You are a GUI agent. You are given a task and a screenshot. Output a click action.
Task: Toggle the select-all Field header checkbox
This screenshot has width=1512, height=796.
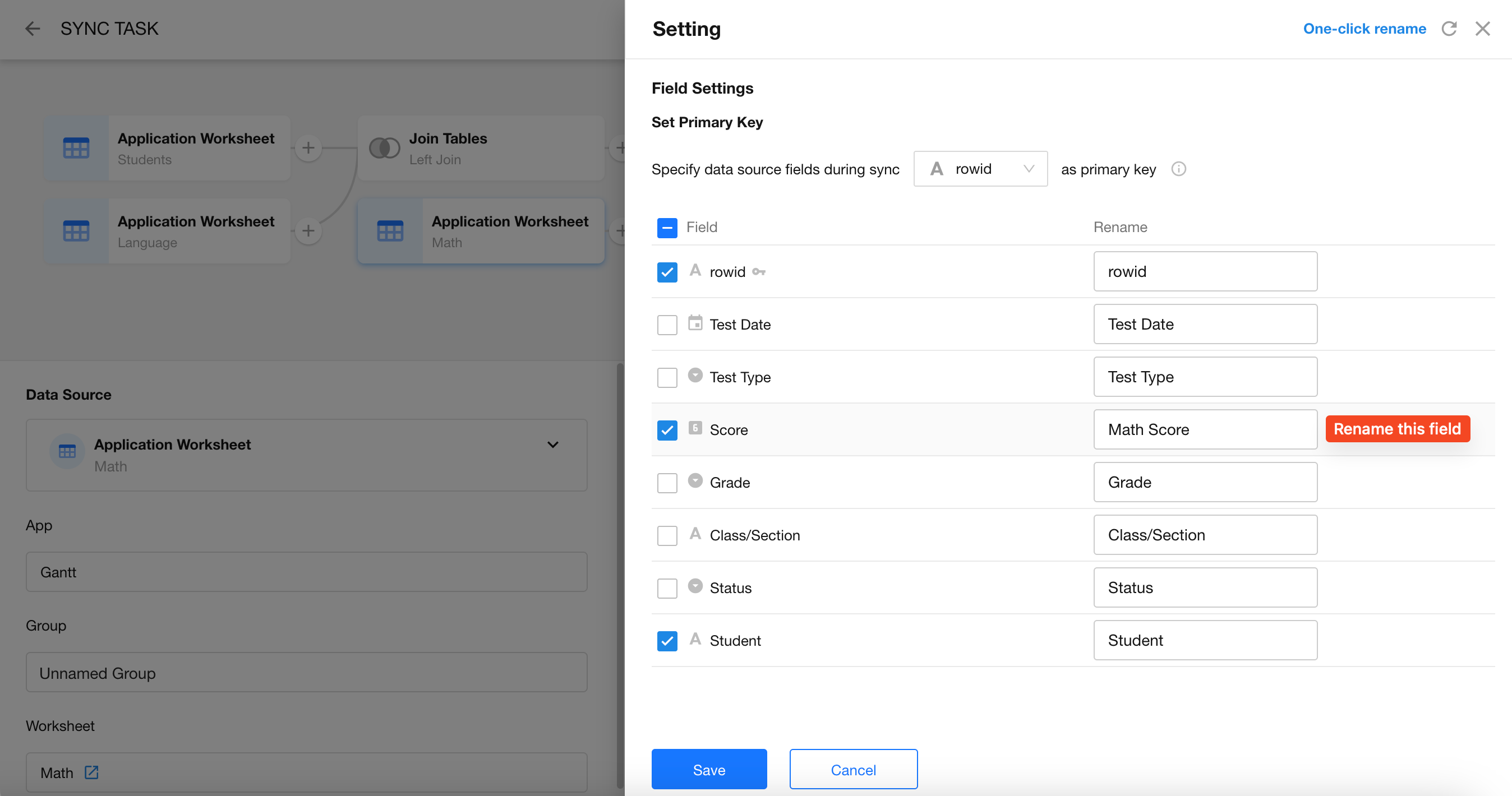(667, 228)
